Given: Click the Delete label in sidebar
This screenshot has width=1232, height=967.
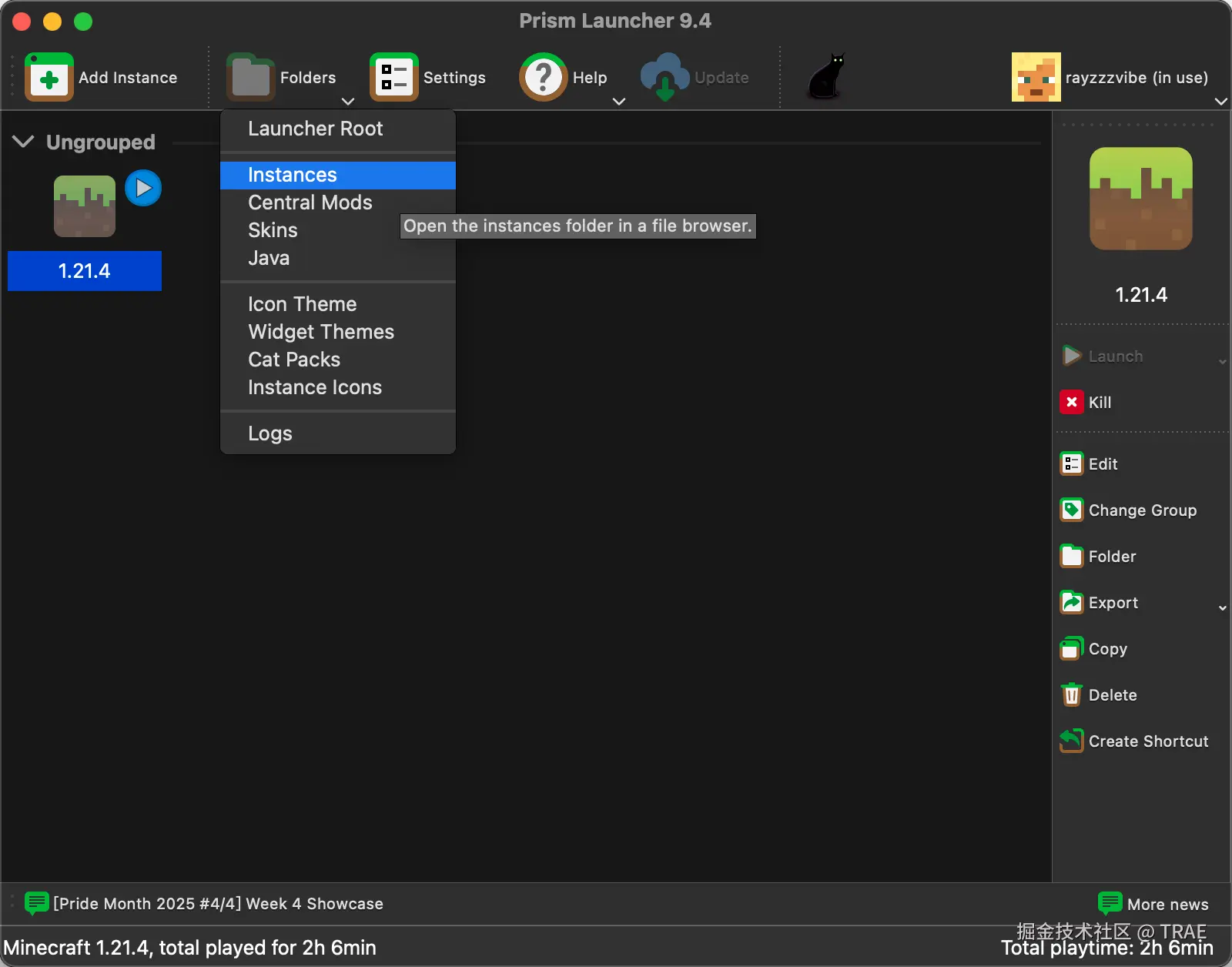Looking at the screenshot, I should (1113, 694).
